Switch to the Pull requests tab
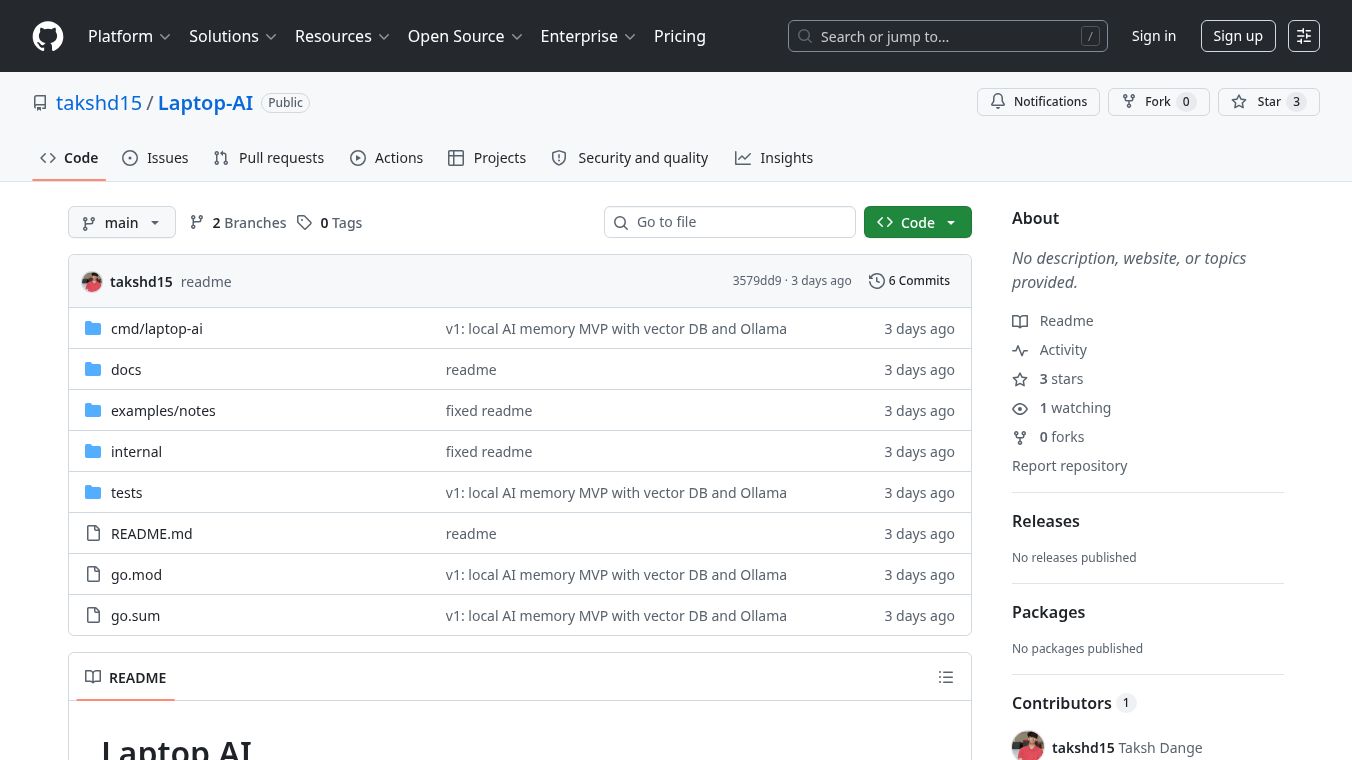The height and width of the screenshot is (760, 1352). [x=269, y=158]
